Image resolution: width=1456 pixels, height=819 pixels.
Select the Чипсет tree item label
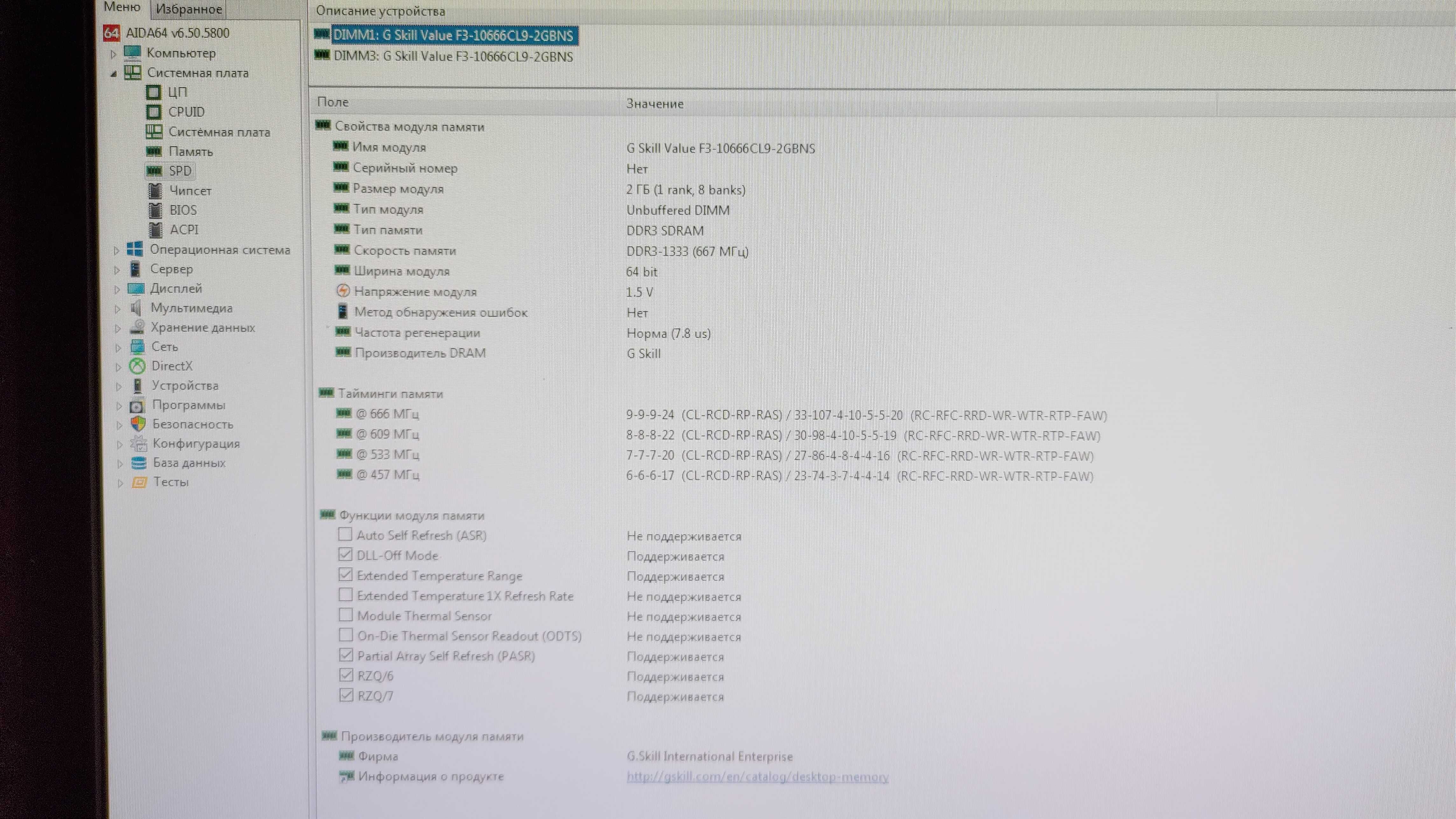click(191, 191)
